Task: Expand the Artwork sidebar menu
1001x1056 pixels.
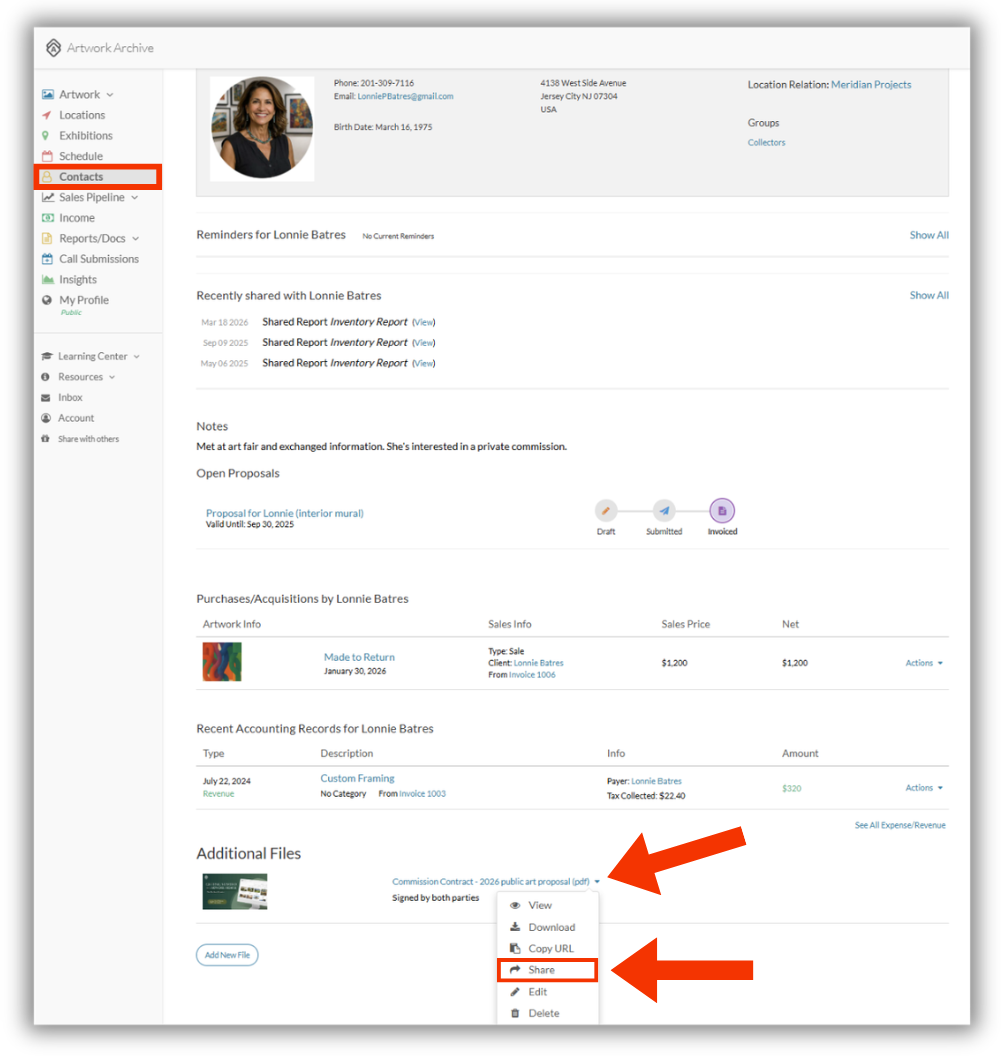Action: [x=77, y=94]
